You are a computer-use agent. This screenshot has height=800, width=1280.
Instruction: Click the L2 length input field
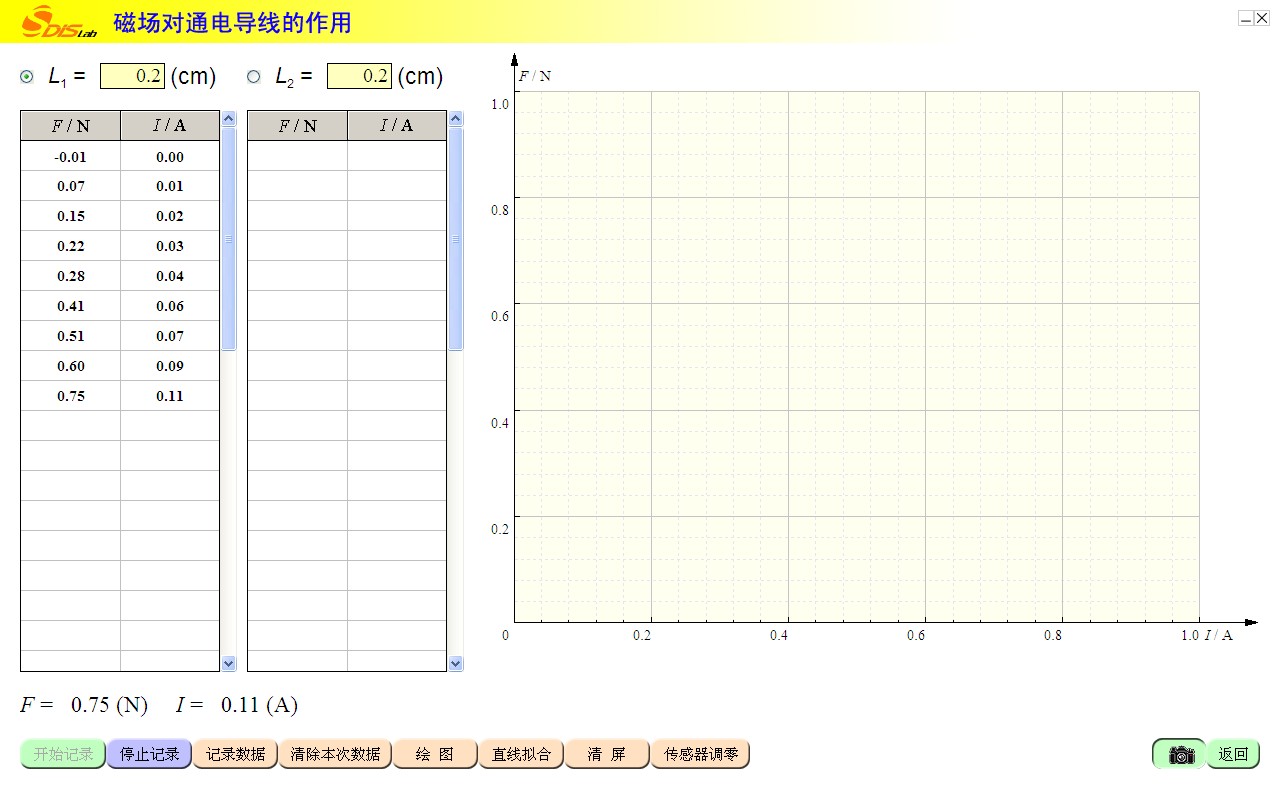coord(359,76)
